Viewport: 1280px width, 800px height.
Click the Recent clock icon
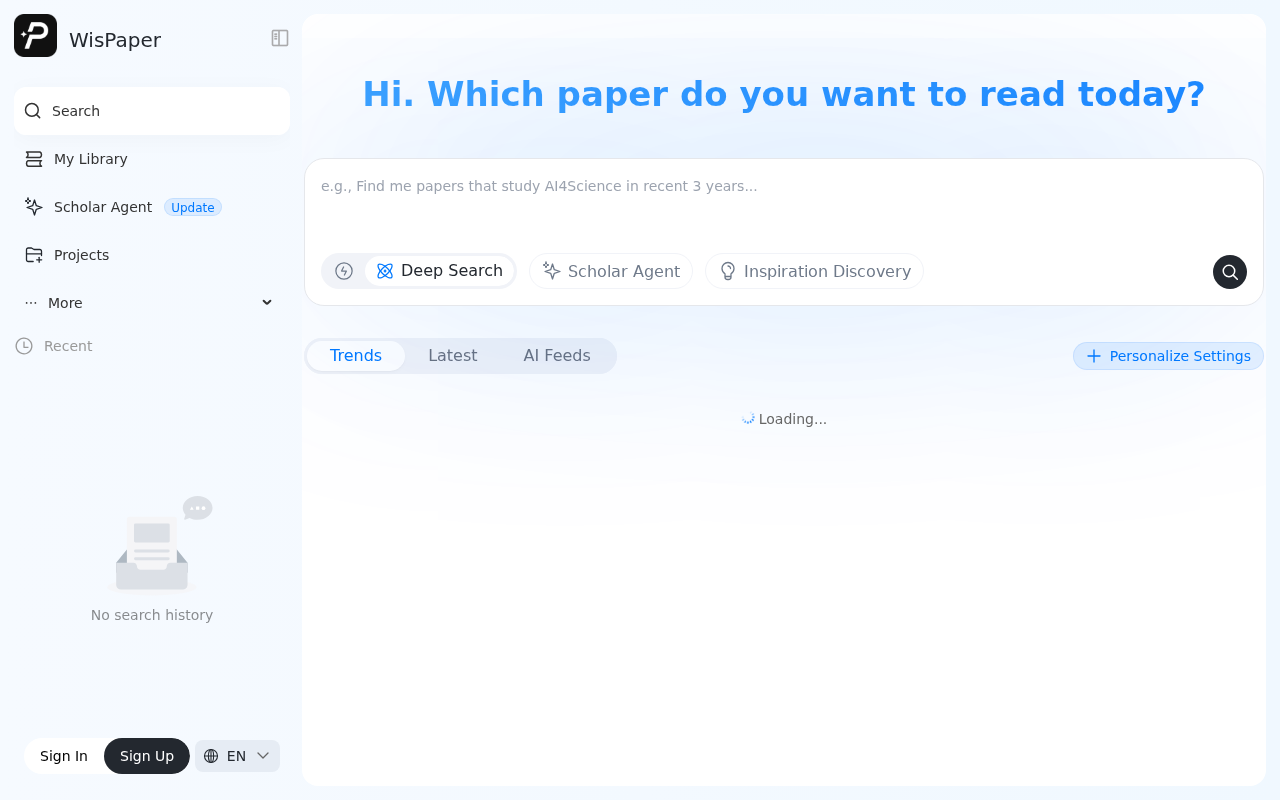(24, 346)
